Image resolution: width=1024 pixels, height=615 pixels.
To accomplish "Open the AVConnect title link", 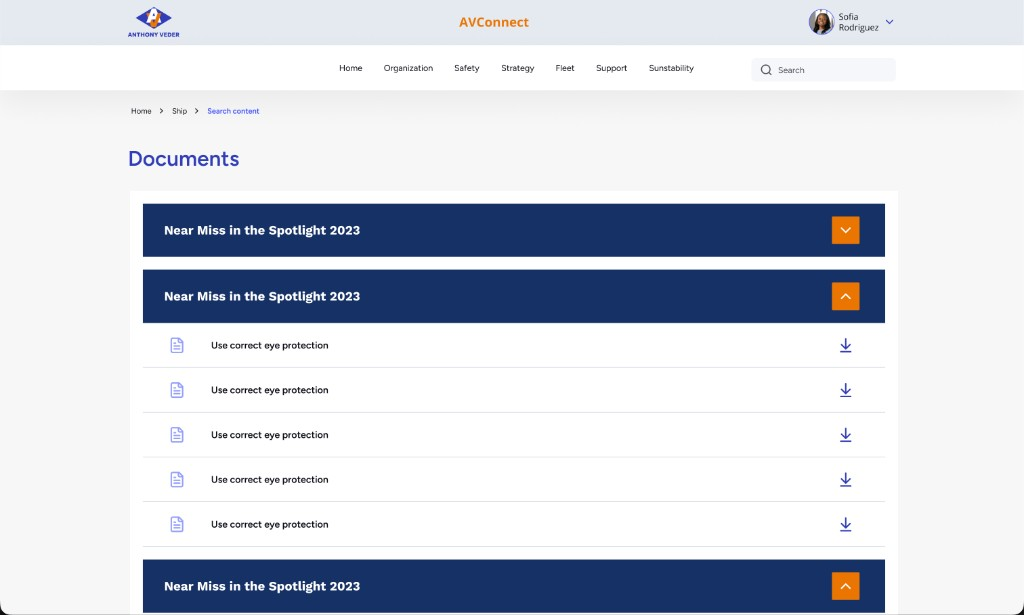I will (494, 22).
